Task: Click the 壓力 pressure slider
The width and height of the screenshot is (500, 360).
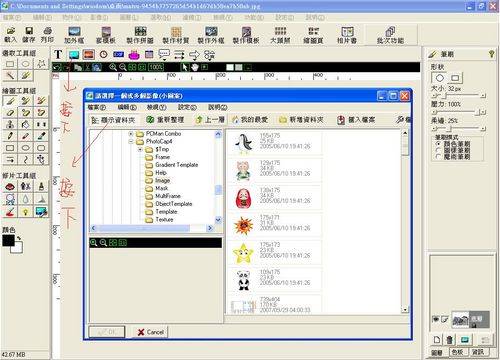Action: point(459,112)
